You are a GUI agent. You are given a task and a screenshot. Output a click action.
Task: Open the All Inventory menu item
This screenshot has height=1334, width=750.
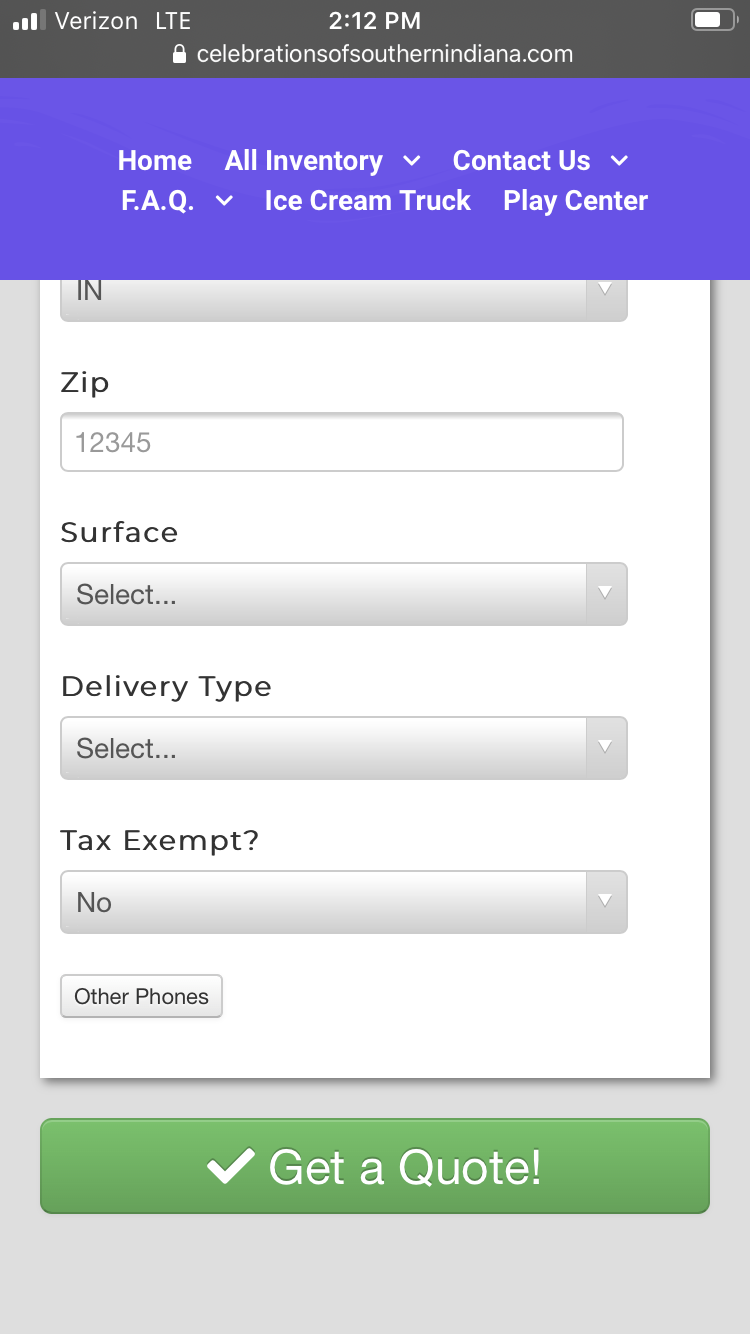pyautogui.click(x=303, y=161)
